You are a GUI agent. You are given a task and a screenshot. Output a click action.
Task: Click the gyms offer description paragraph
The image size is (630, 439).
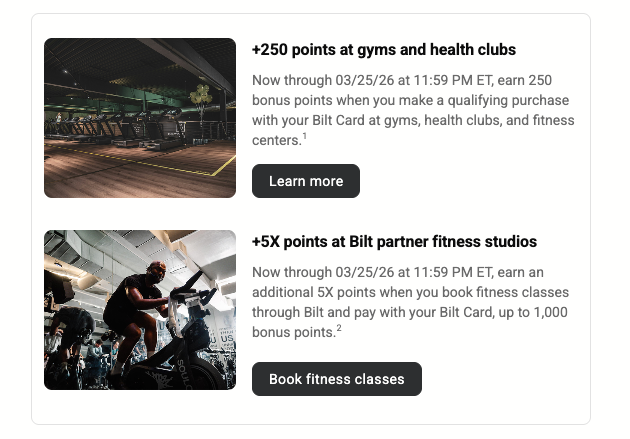click(x=413, y=110)
